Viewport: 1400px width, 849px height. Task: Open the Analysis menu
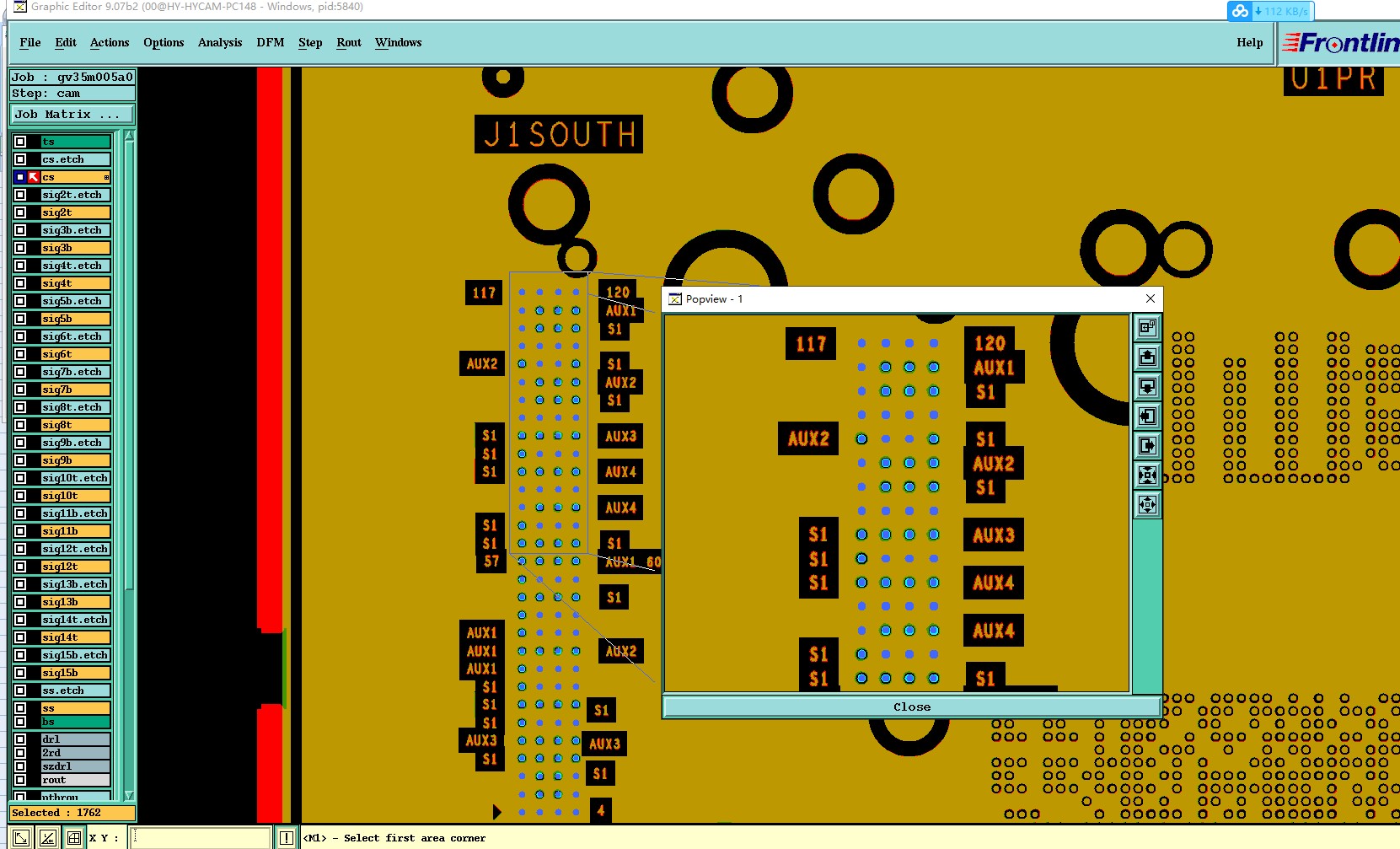(x=220, y=42)
